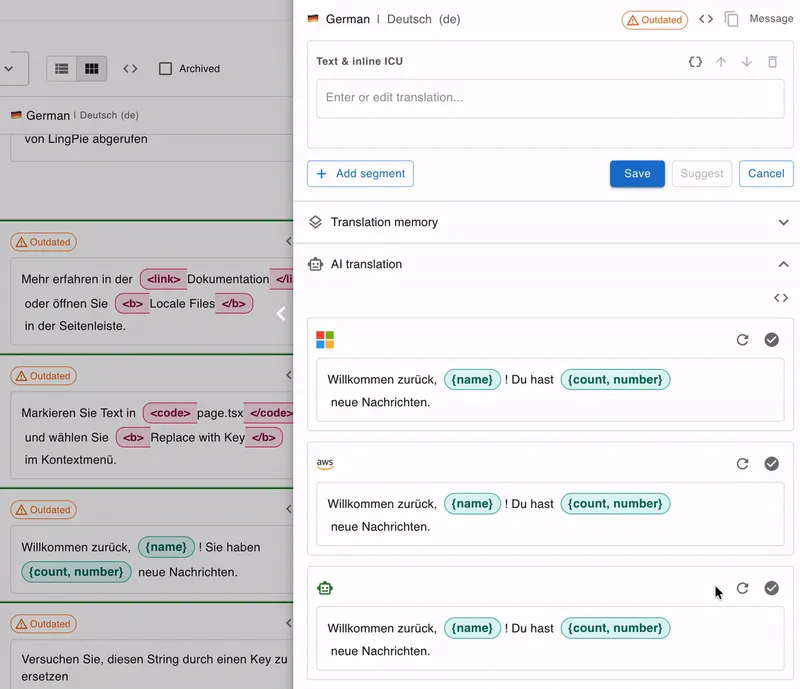Refresh the AWS translation suggestion
Image resolution: width=800 pixels, height=689 pixels.
pos(742,463)
